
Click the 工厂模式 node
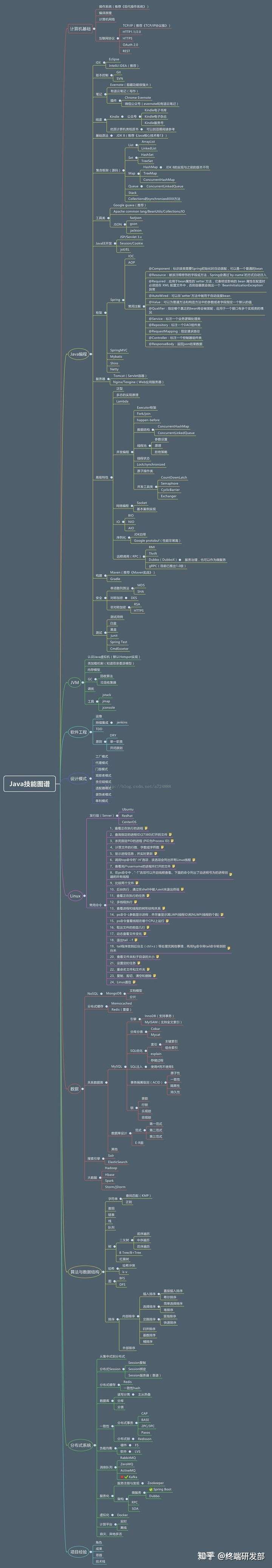tap(102, 756)
